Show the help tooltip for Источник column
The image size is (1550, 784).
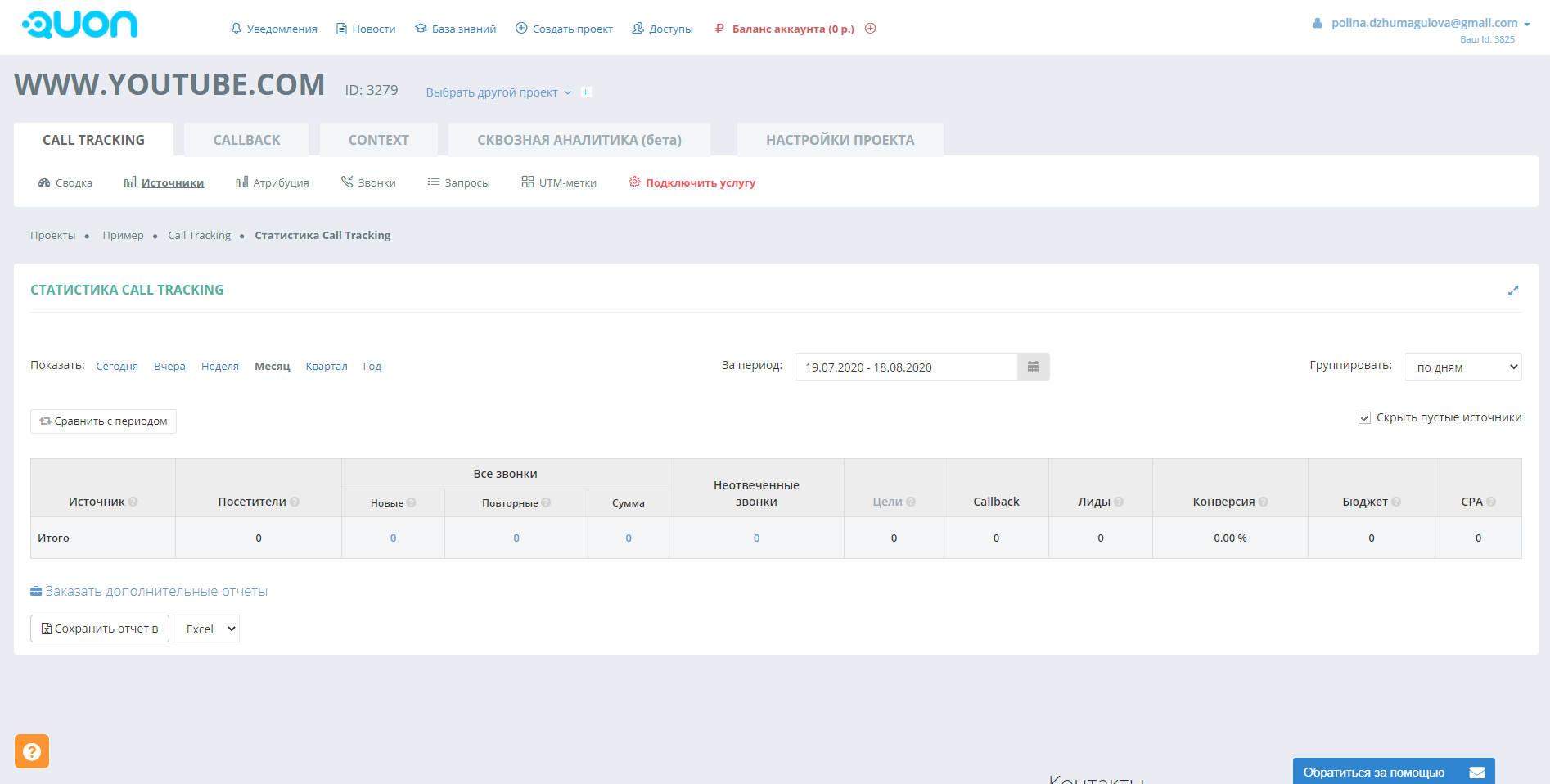(x=133, y=502)
